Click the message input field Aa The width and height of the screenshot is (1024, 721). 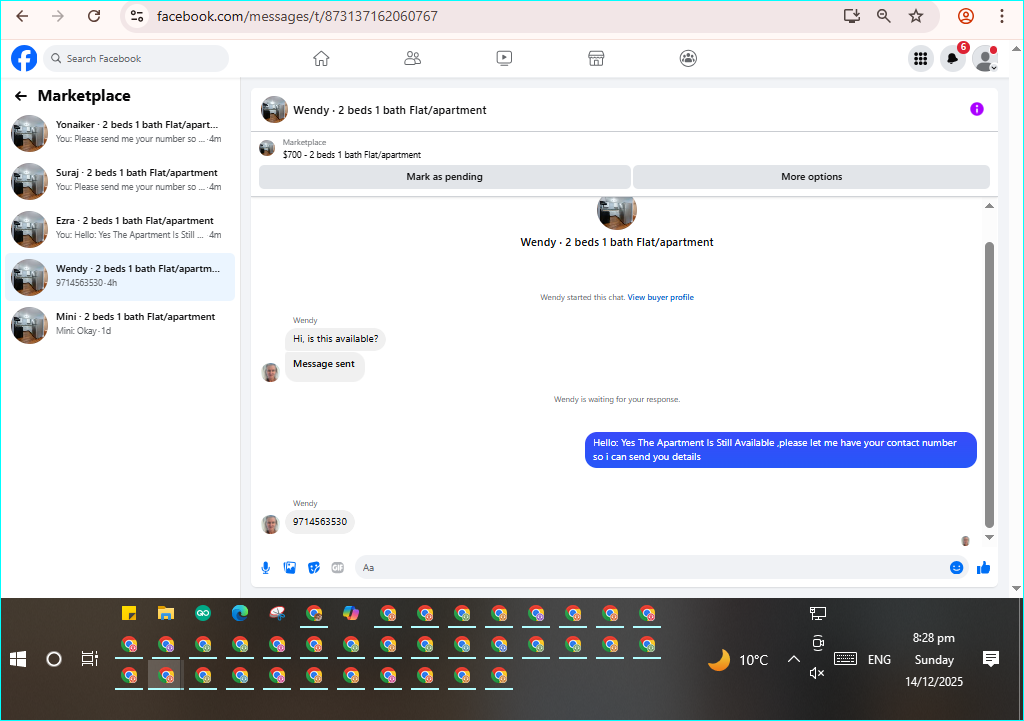click(653, 568)
